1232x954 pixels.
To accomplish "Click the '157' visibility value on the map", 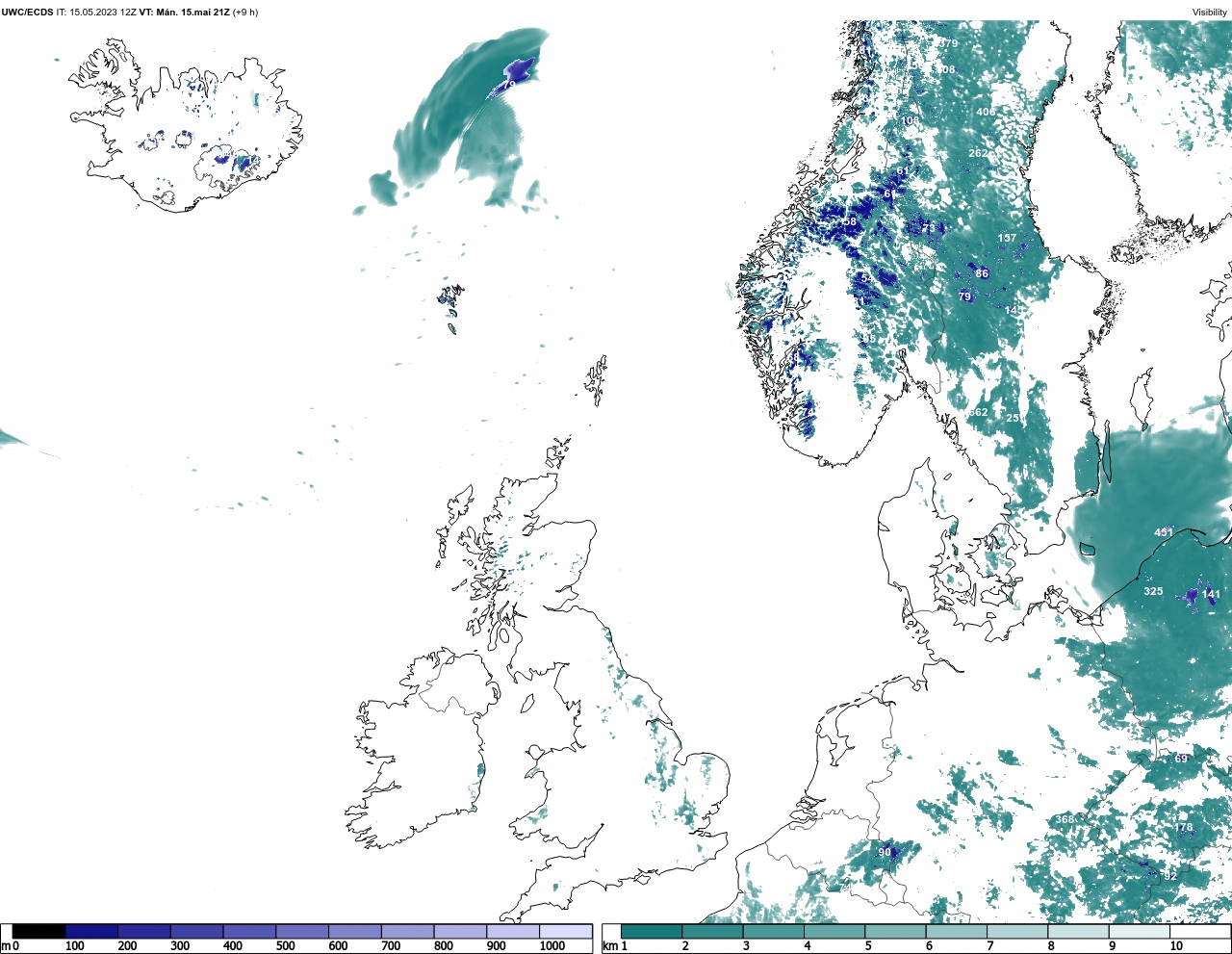I will [x=1007, y=238].
